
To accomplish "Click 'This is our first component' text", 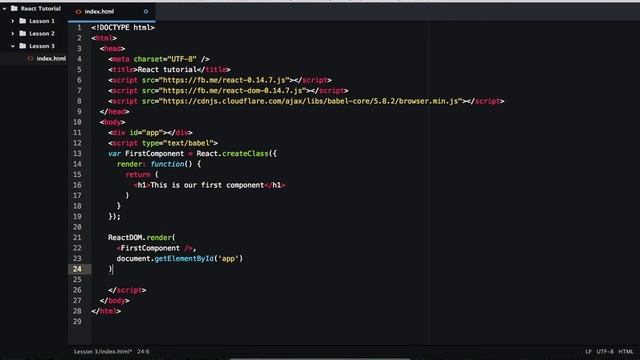I will tap(207, 185).
